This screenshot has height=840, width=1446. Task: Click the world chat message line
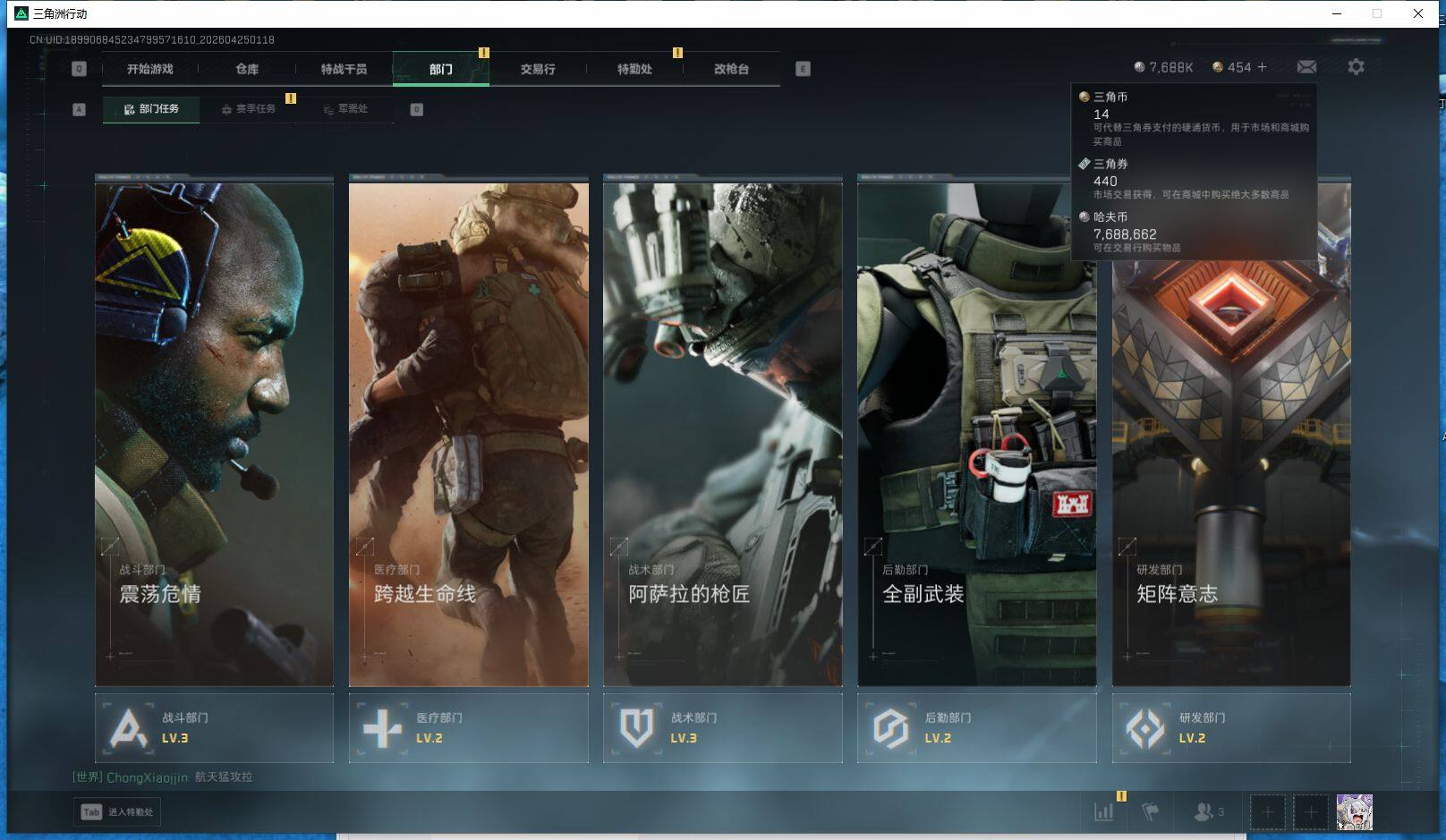[163, 777]
